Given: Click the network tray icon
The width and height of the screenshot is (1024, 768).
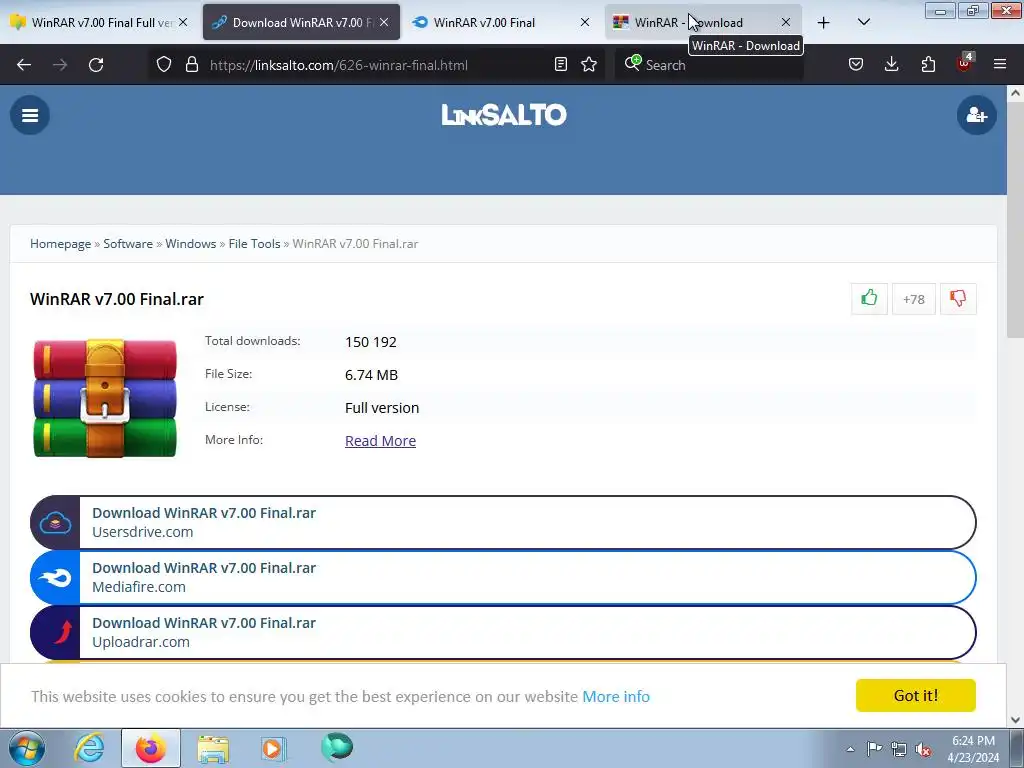Looking at the screenshot, I should (899, 749).
